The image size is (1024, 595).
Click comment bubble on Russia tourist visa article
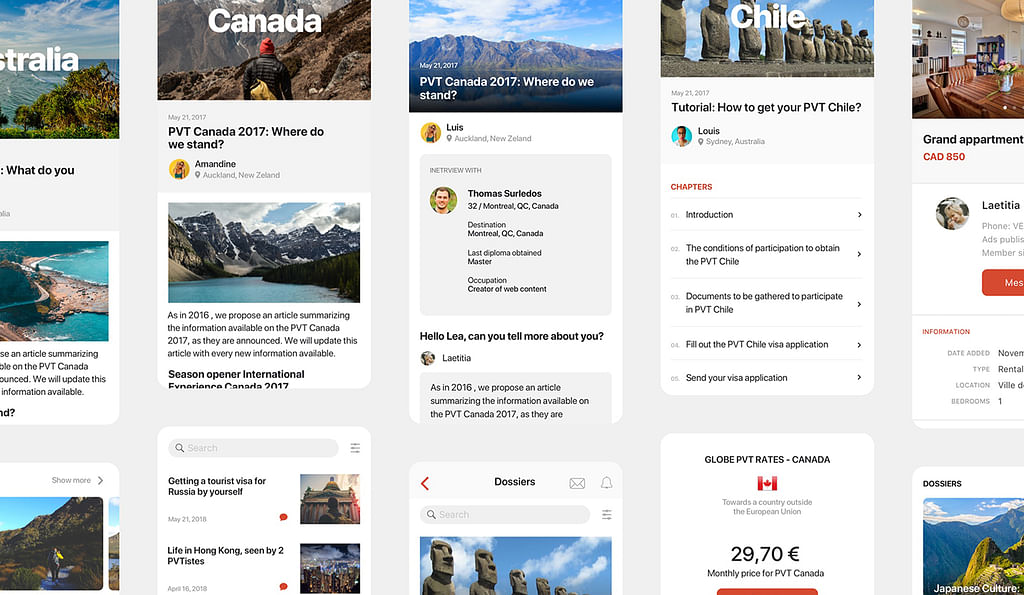click(283, 518)
